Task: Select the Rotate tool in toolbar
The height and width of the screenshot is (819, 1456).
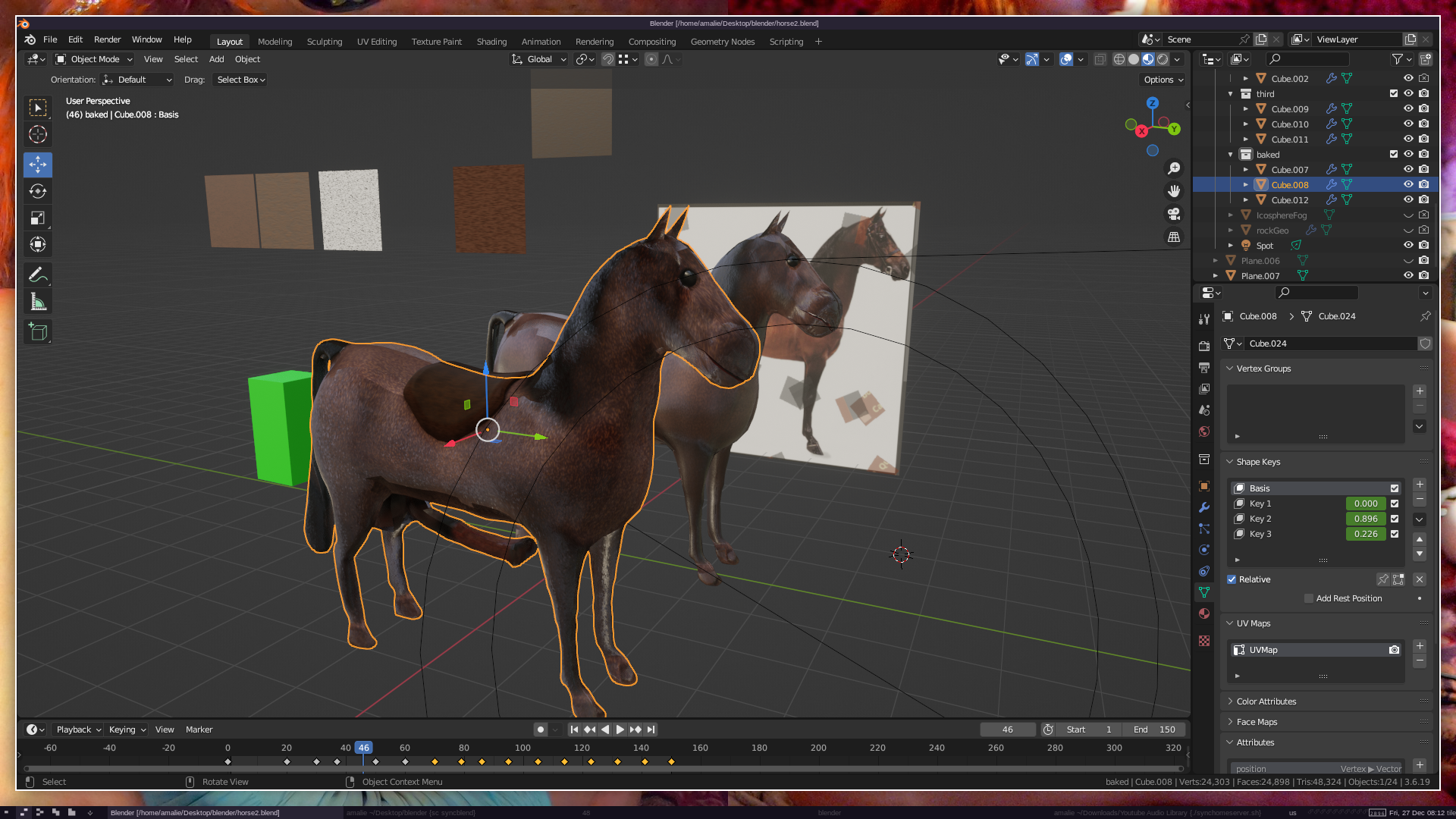Action: click(38, 191)
